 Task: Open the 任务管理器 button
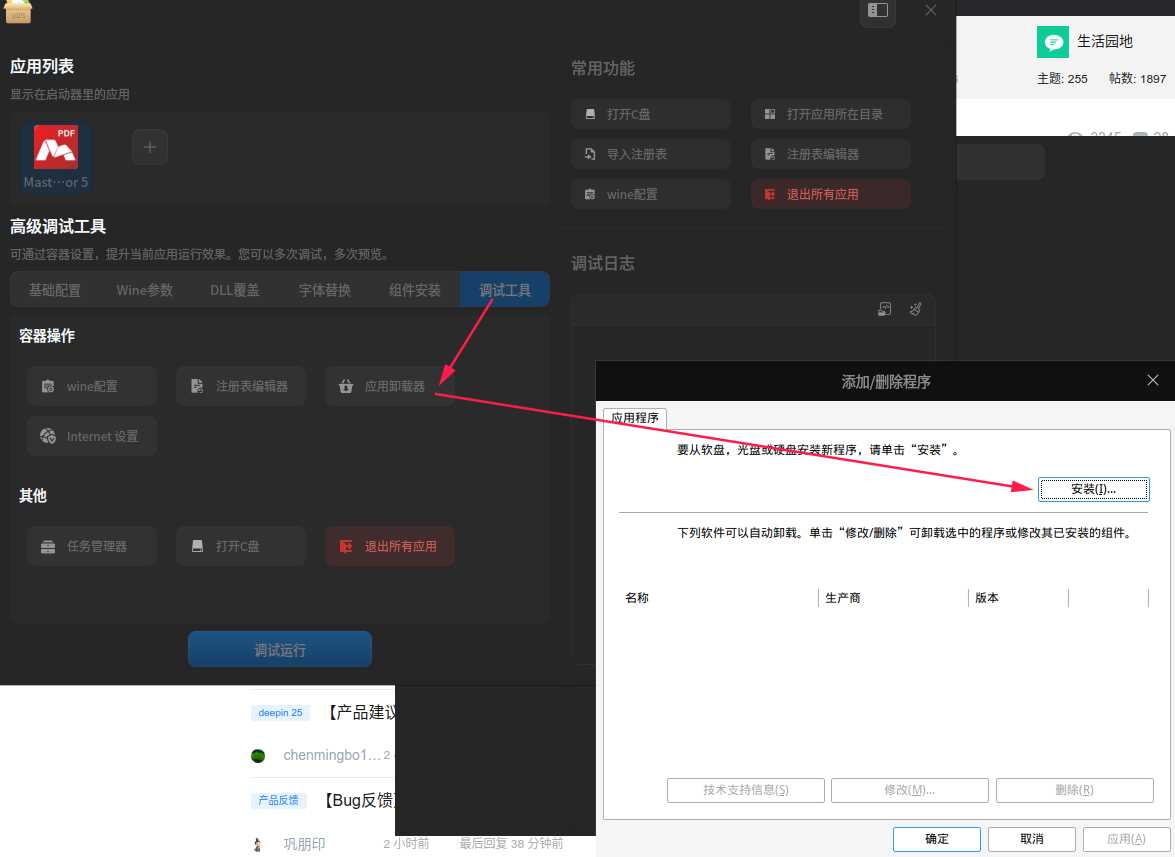pyautogui.click(x=92, y=546)
